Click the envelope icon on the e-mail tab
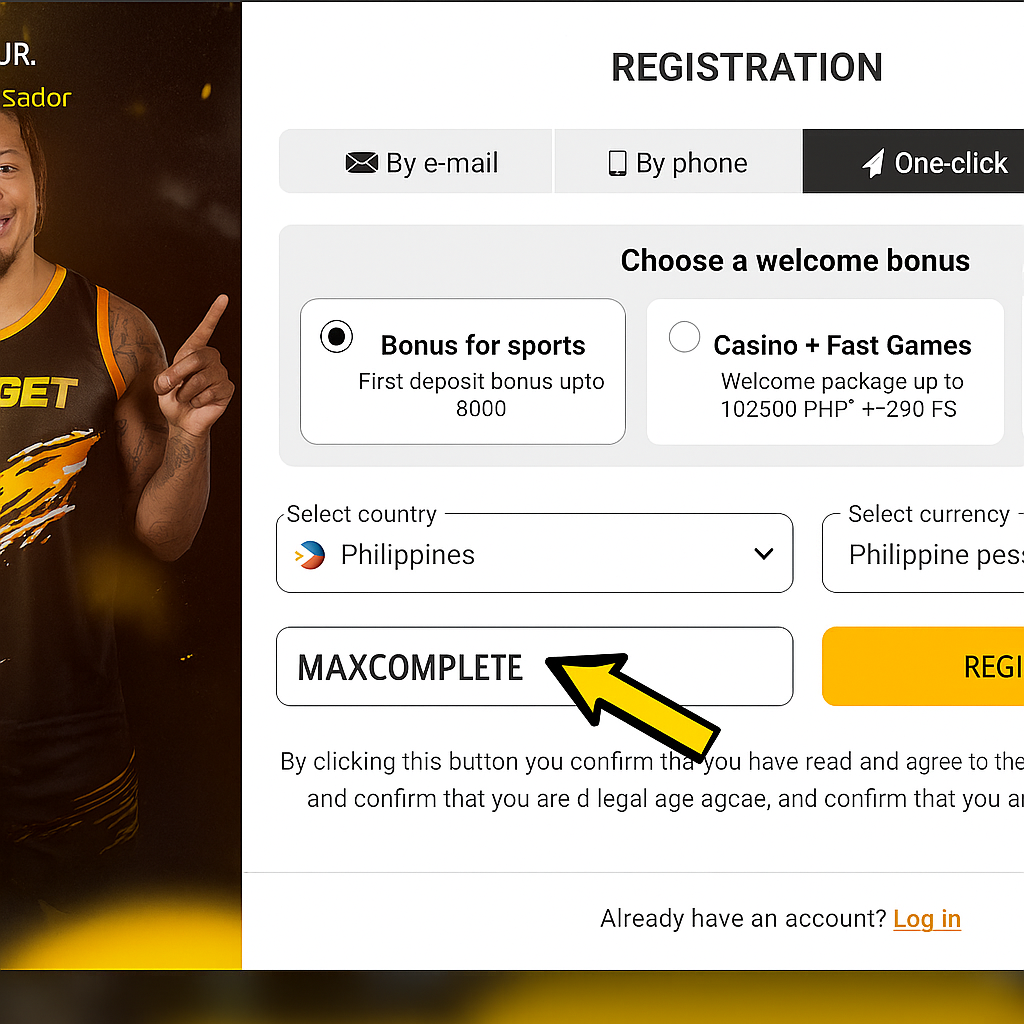The height and width of the screenshot is (1024, 1024). pyautogui.click(x=361, y=163)
